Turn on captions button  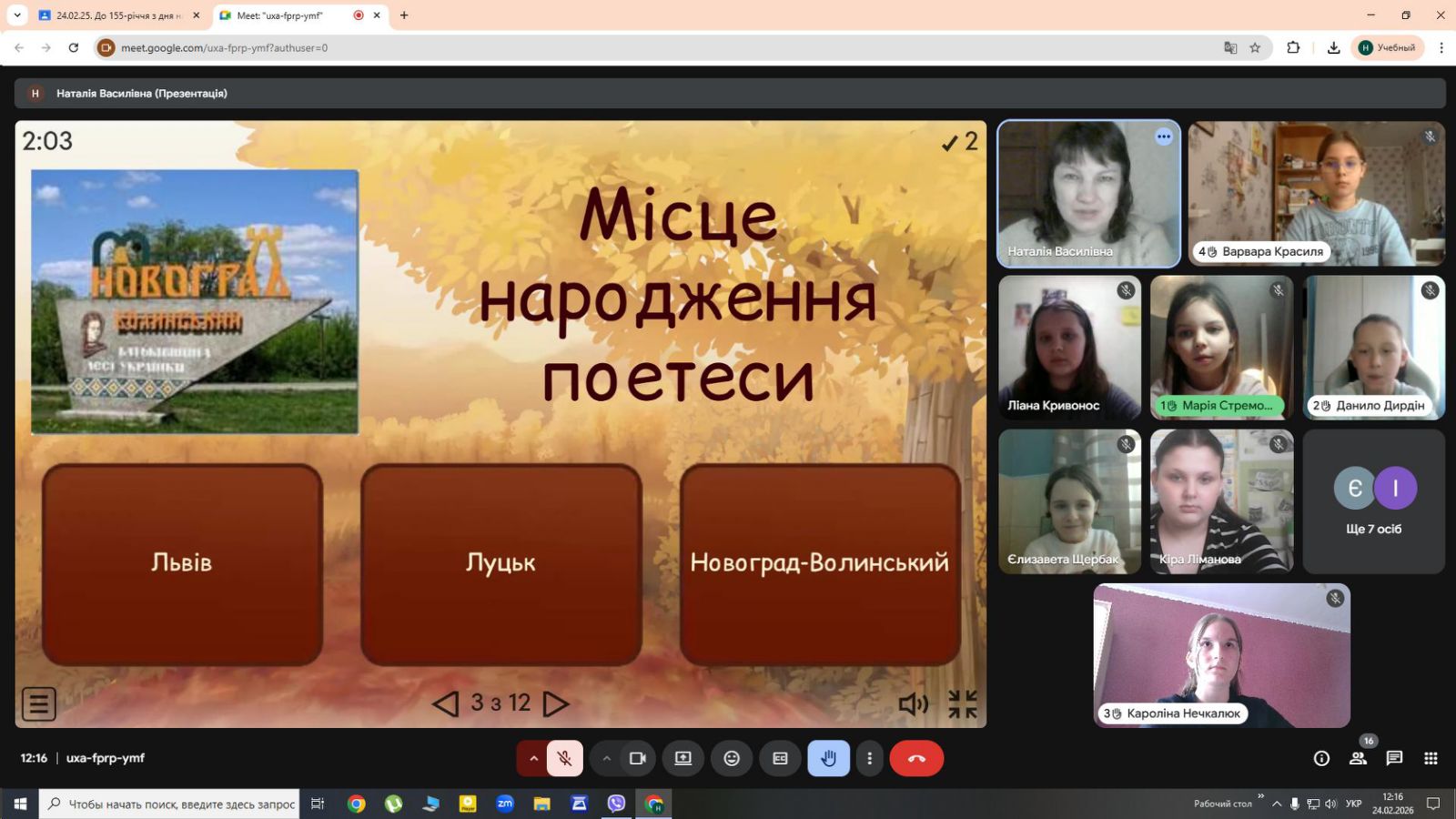tap(780, 758)
